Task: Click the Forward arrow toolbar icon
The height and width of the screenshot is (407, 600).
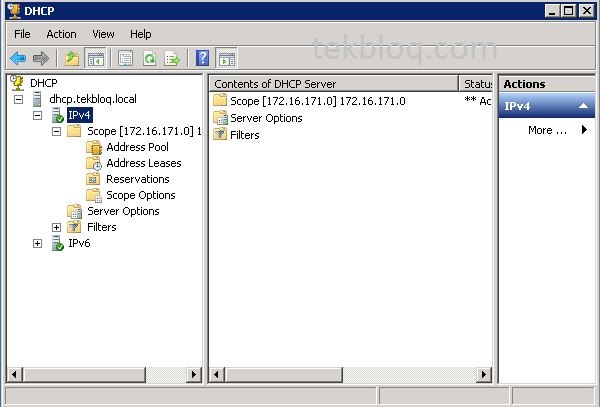Action: [41, 59]
